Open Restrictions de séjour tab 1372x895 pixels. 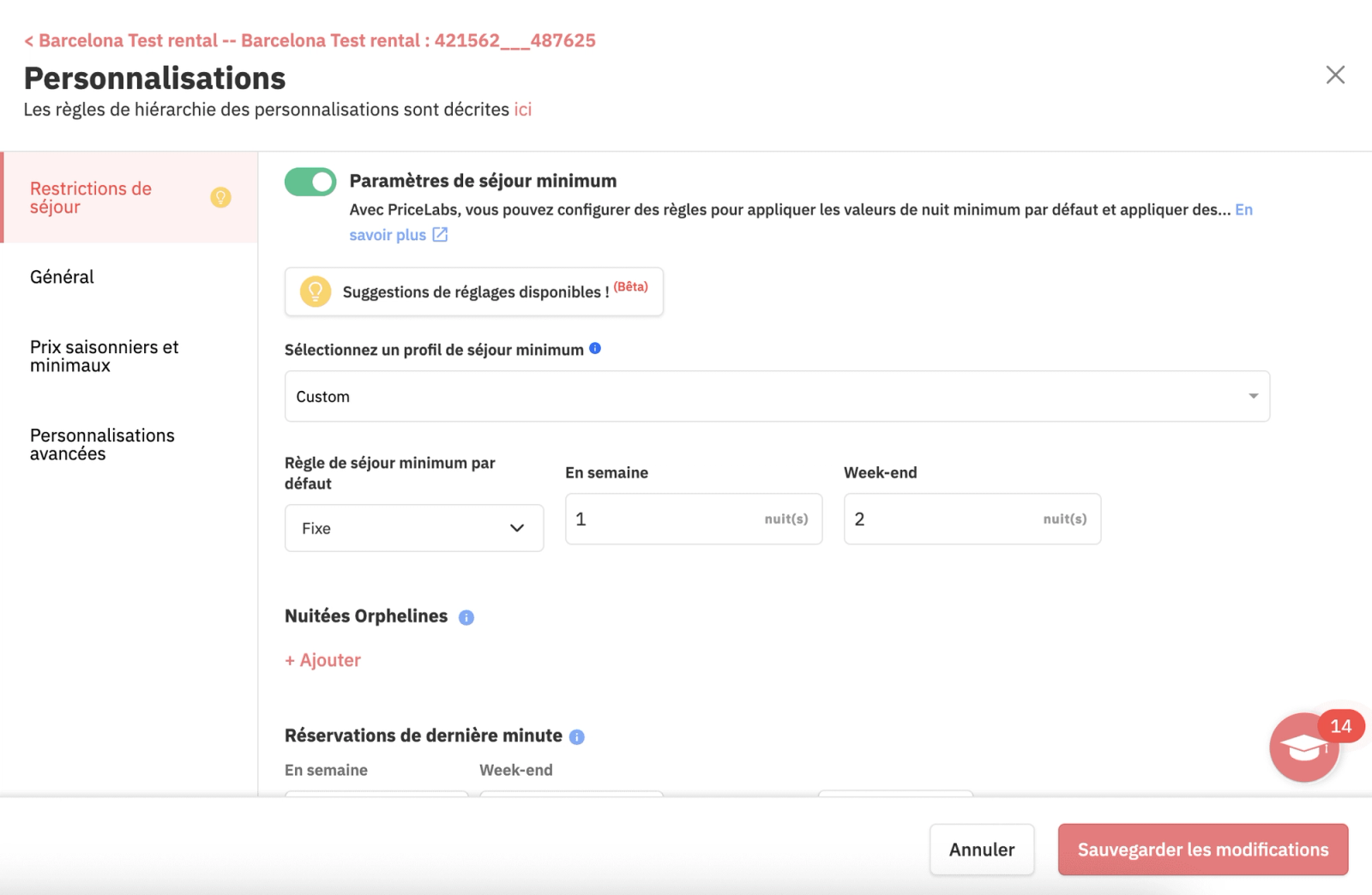point(129,197)
